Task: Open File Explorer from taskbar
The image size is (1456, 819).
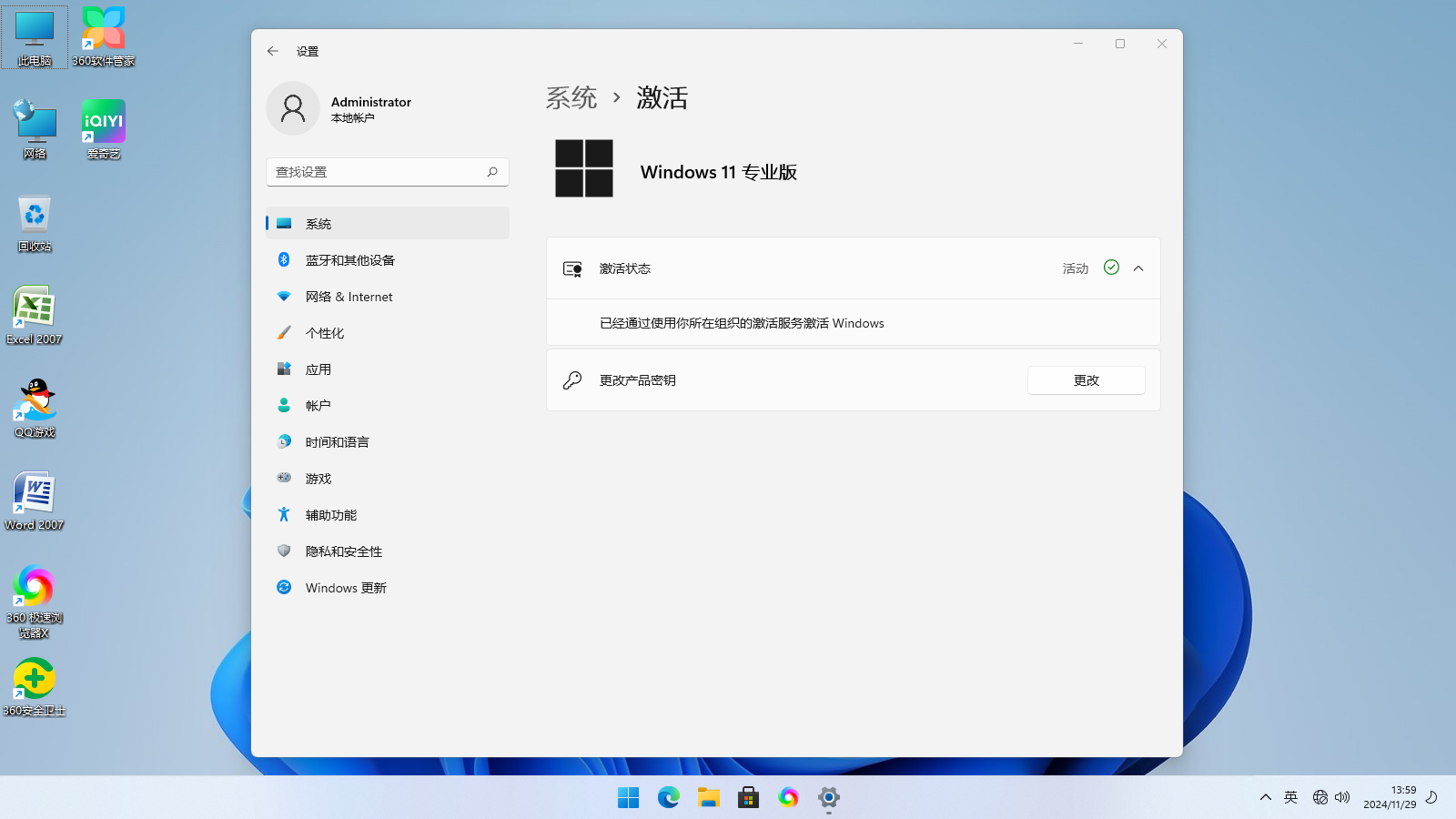Action: tap(709, 798)
